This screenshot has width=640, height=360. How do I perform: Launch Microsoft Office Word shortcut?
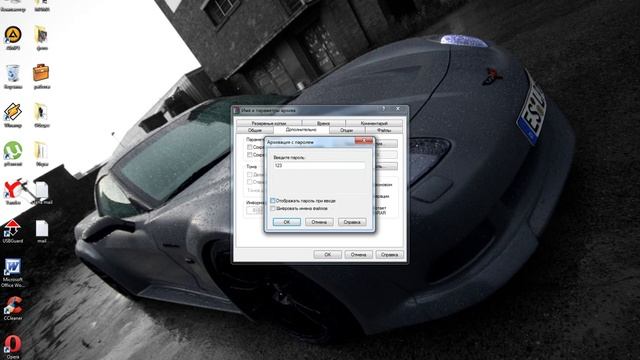13,273
